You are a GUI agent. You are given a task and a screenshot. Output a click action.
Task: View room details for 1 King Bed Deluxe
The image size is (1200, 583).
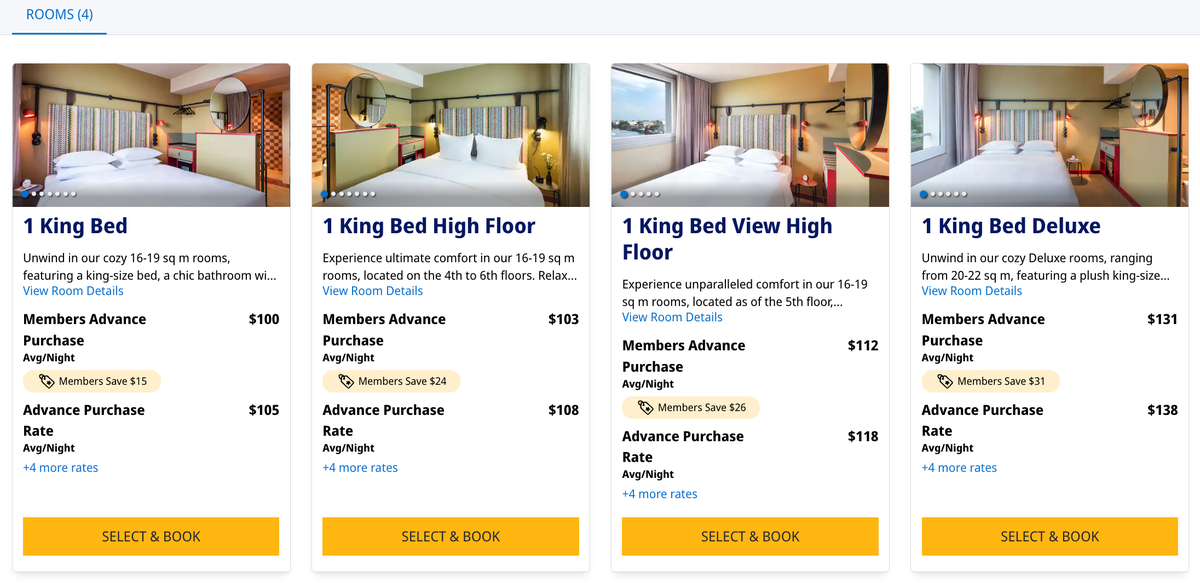tap(970, 290)
